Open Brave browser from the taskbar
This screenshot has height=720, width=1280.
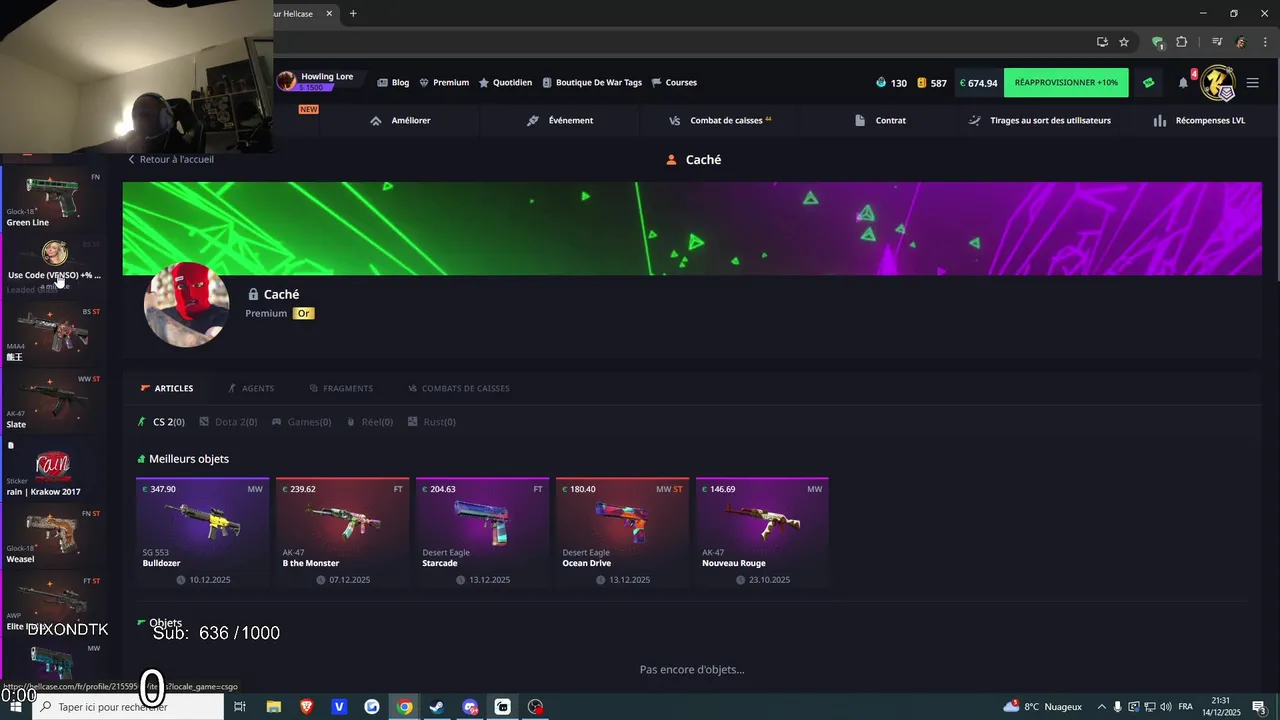[x=306, y=707]
